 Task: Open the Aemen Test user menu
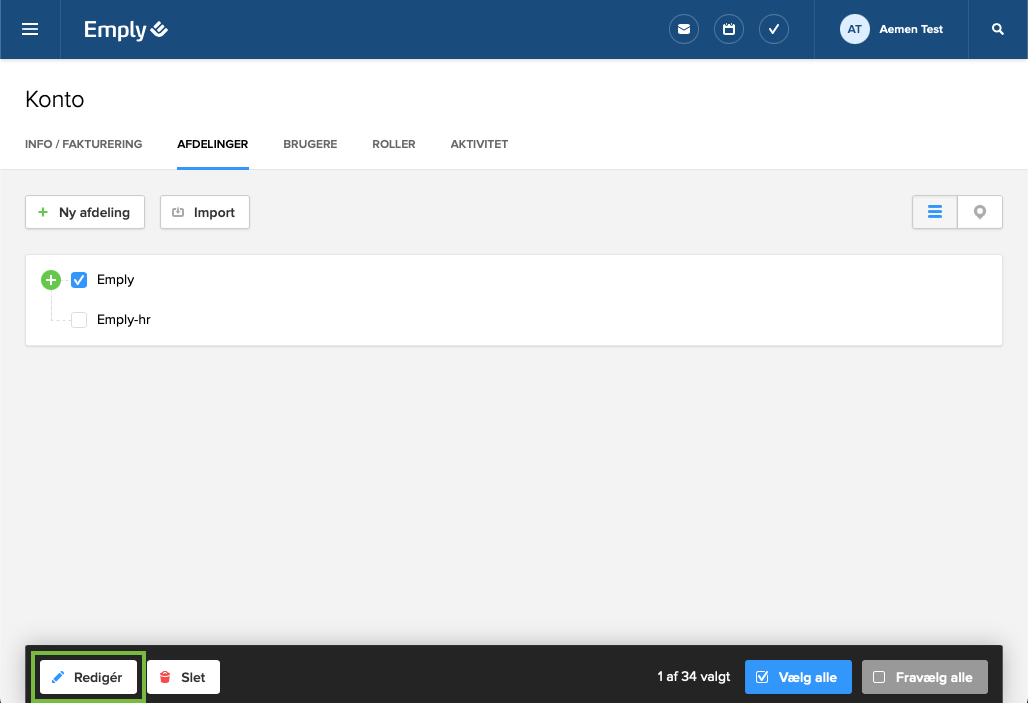pyautogui.click(x=892, y=30)
